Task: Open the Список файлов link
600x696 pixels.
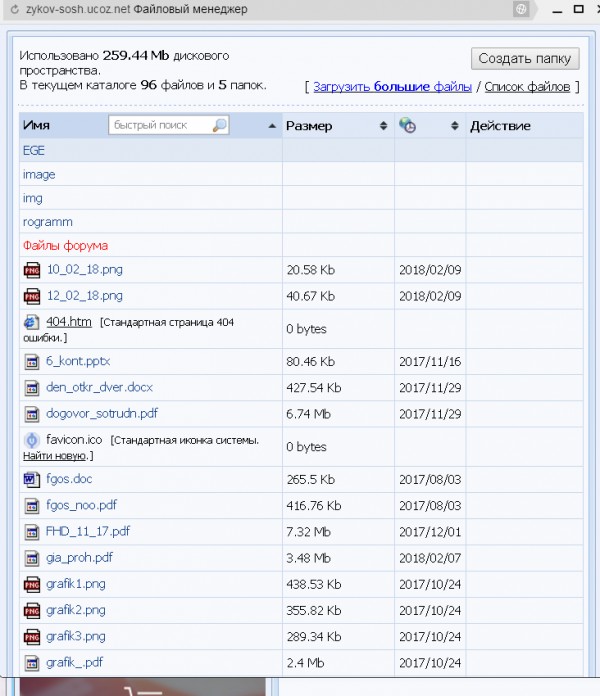Action: 527,87
